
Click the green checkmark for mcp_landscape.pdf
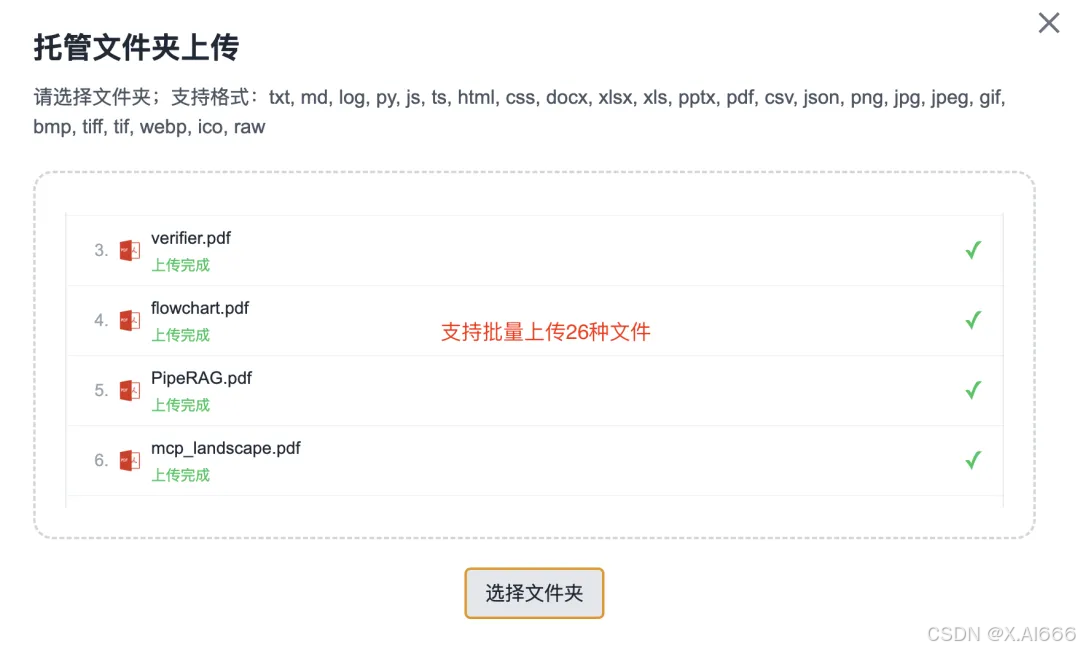pyautogui.click(x=972, y=460)
